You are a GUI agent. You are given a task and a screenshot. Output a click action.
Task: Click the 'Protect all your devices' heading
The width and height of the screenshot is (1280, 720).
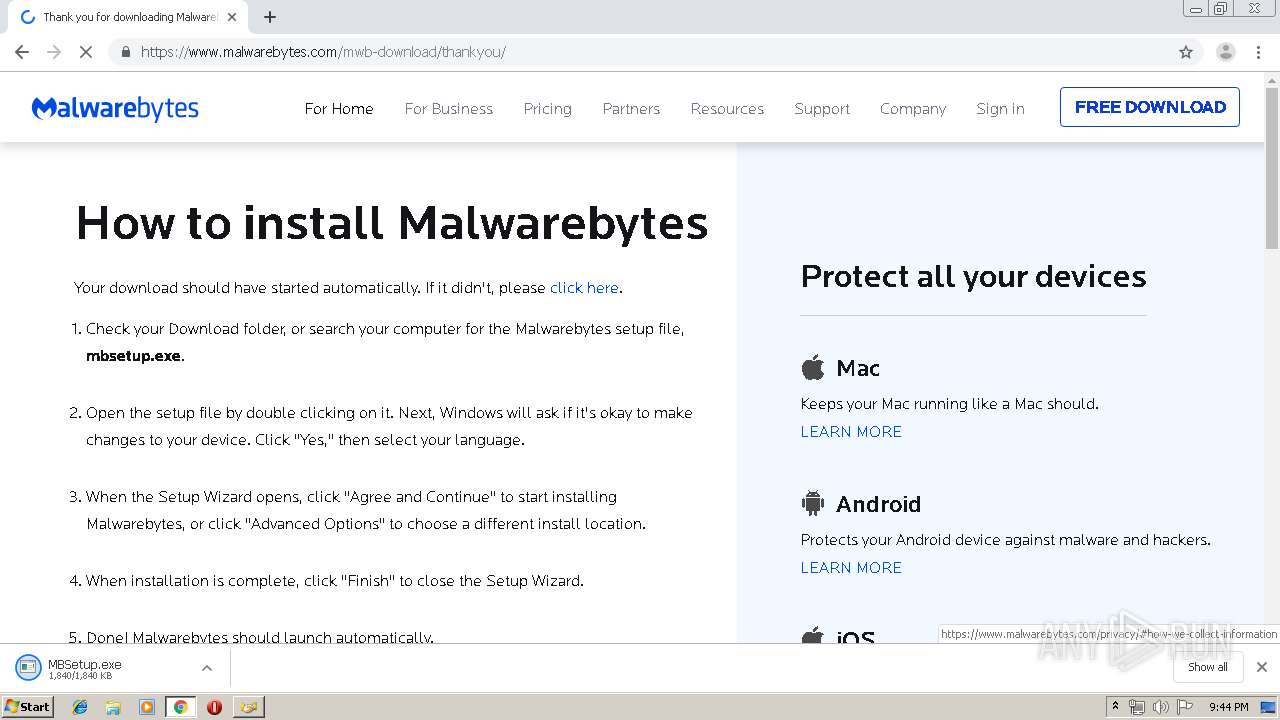973,276
